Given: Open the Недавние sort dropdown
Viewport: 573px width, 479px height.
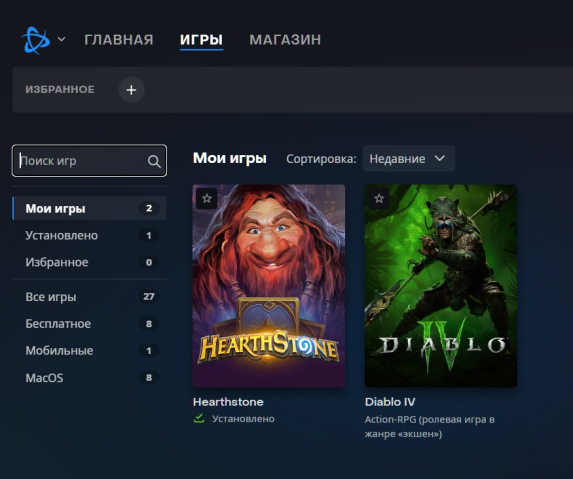Looking at the screenshot, I should coord(409,159).
